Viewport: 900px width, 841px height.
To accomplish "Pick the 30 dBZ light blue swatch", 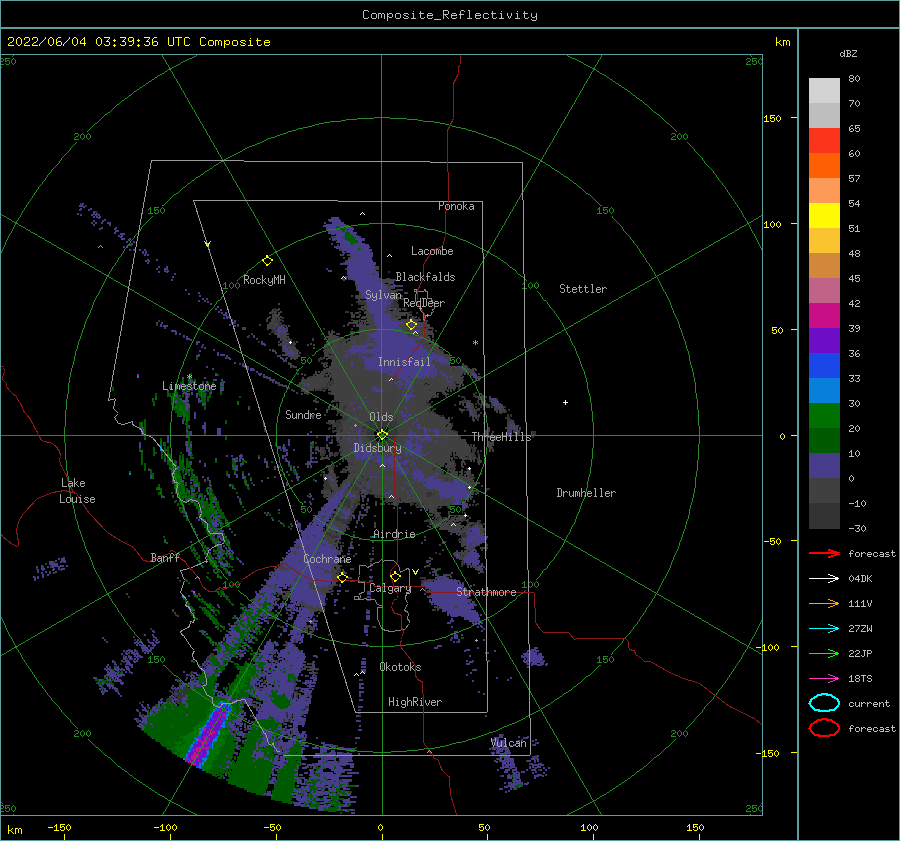I will 824,390.
